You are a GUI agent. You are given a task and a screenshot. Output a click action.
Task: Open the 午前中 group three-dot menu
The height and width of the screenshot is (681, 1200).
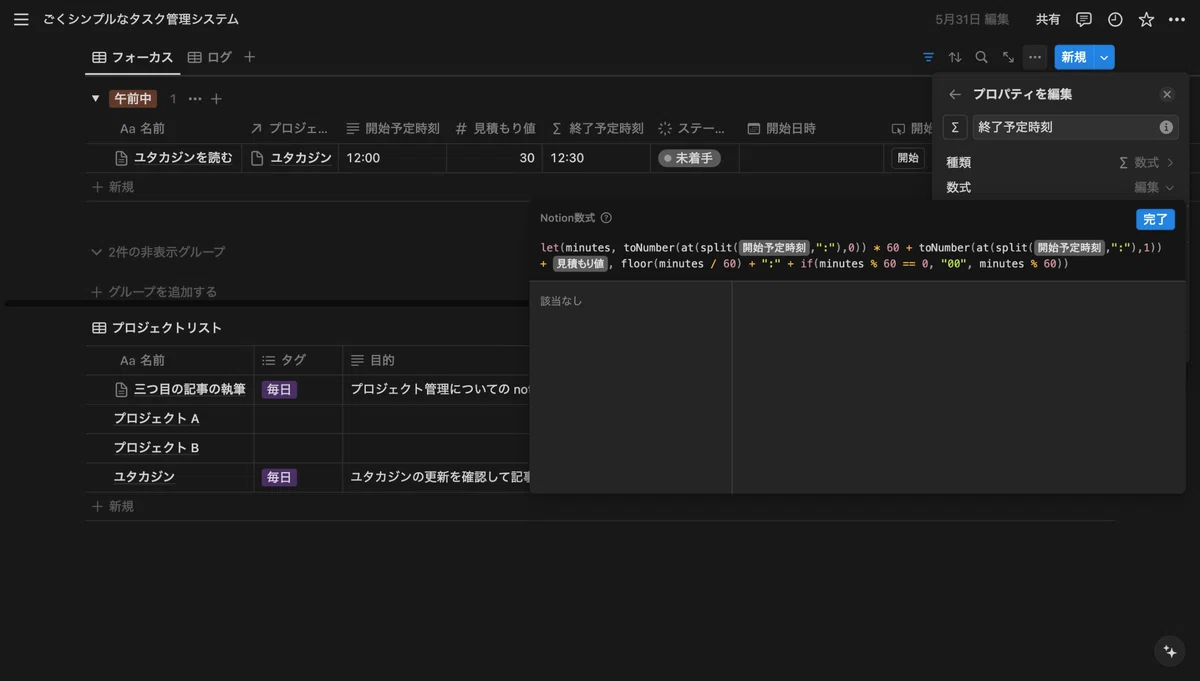195,99
